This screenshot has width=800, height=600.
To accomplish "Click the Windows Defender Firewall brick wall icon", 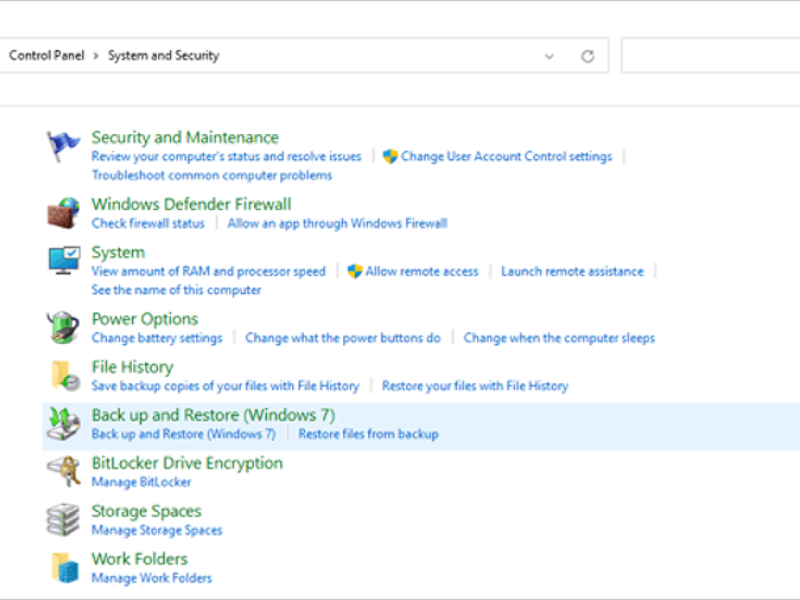I will coord(63,213).
